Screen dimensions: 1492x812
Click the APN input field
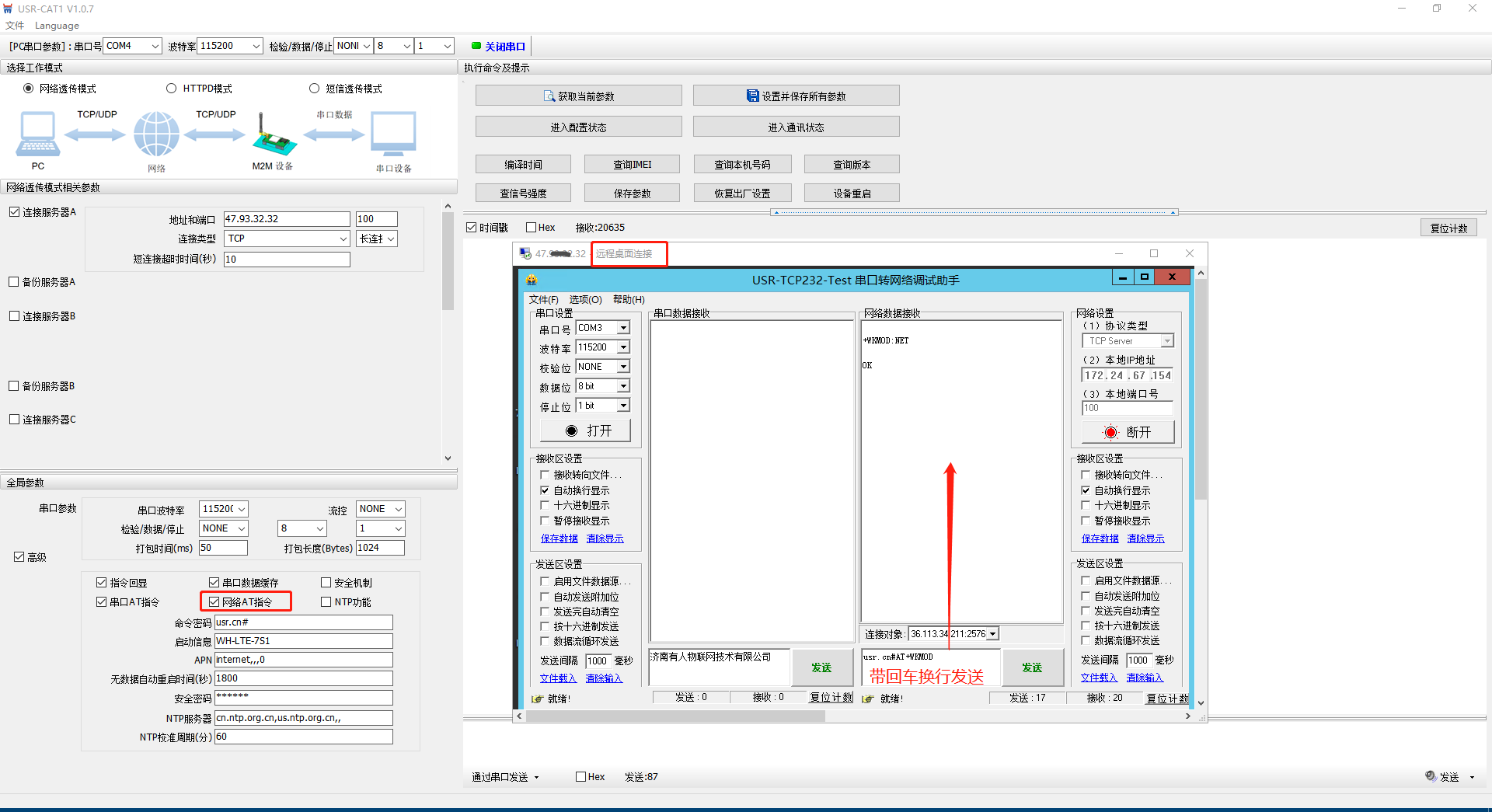[x=304, y=660]
